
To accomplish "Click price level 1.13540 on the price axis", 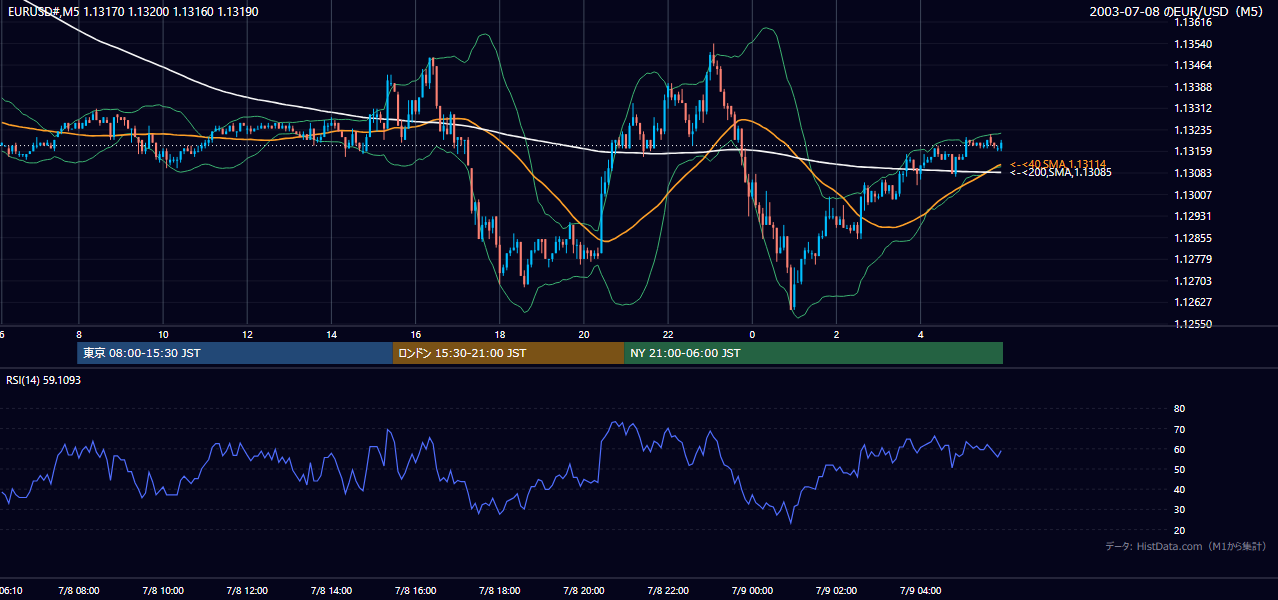I will (x=1193, y=44).
